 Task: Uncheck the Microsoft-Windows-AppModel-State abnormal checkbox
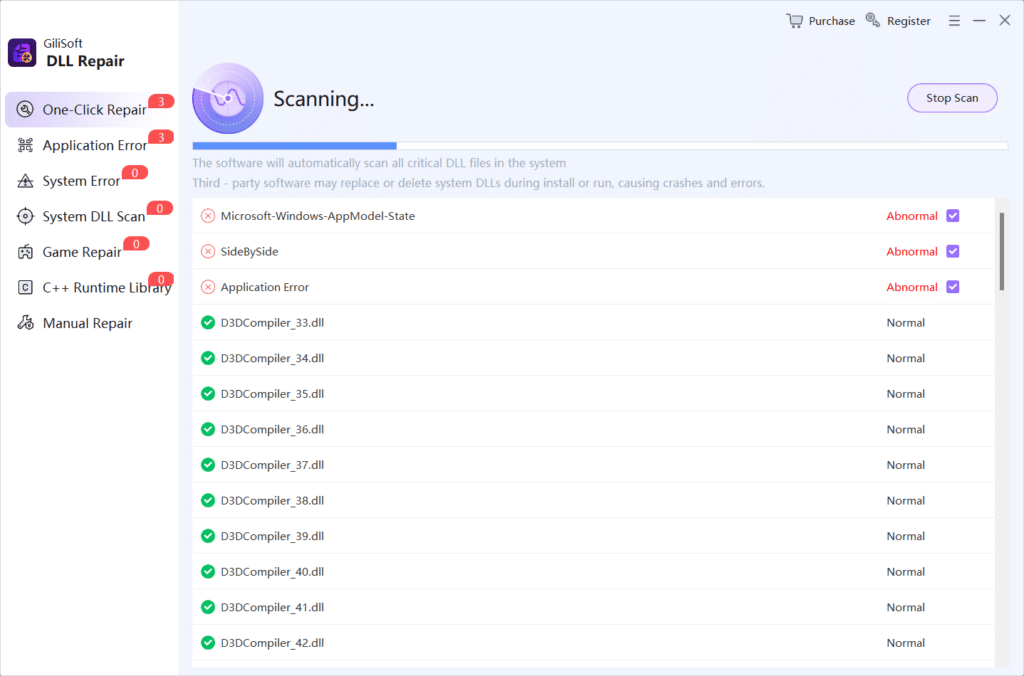coord(952,215)
